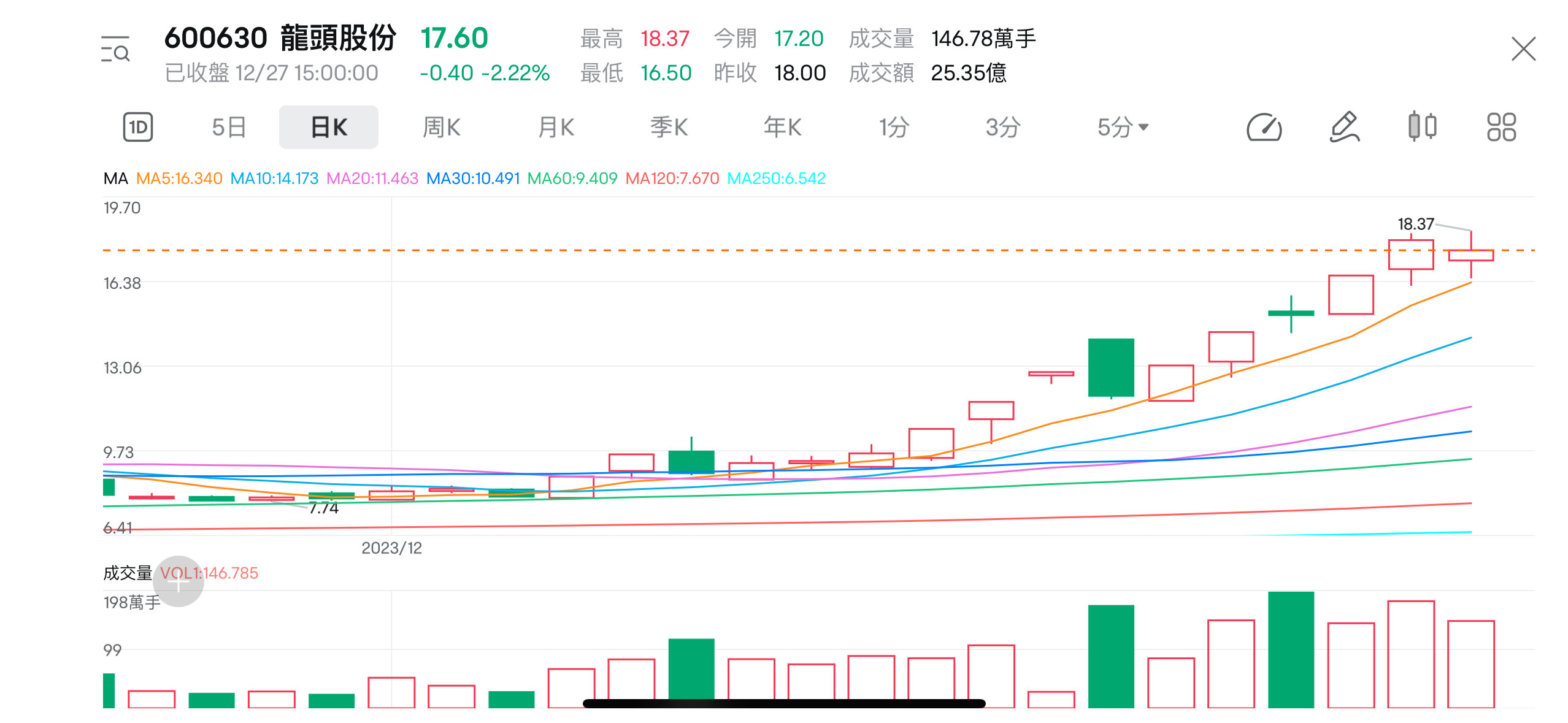Tap the round floating plus button
The image size is (1568, 723).
tap(179, 581)
